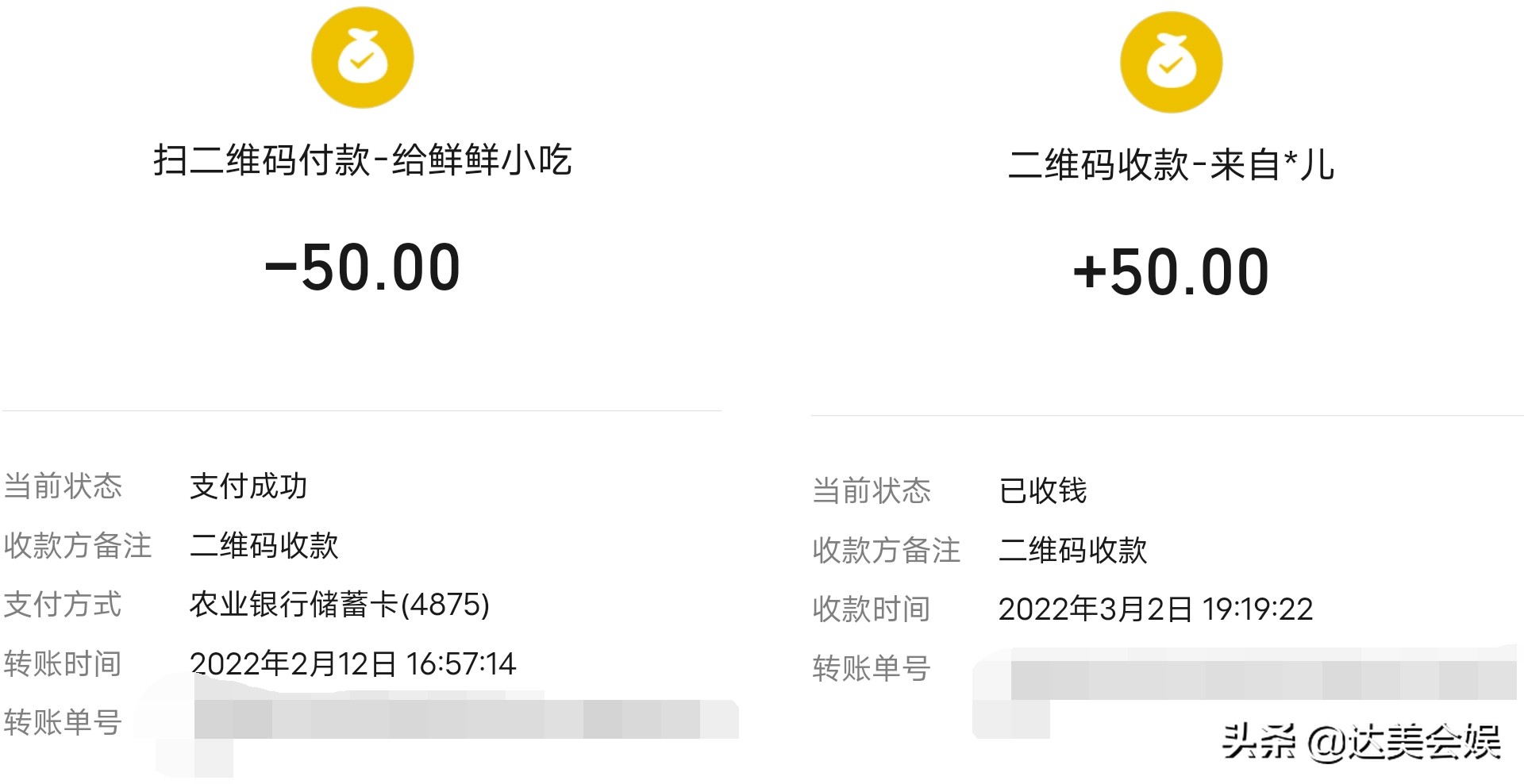Image resolution: width=1524 pixels, height=784 pixels.
Task: Click the yellow money bag icon on right receipt
Action: tap(1171, 61)
